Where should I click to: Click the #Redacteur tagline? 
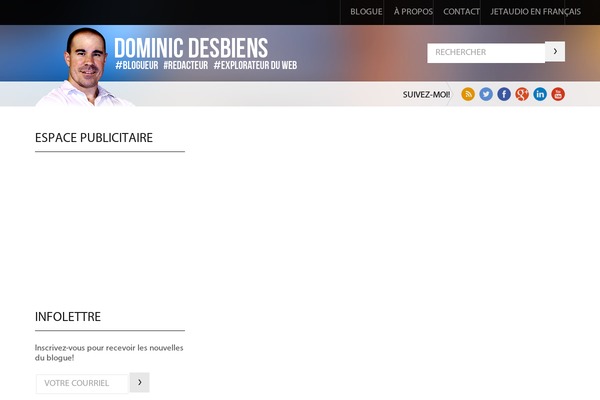(x=186, y=65)
